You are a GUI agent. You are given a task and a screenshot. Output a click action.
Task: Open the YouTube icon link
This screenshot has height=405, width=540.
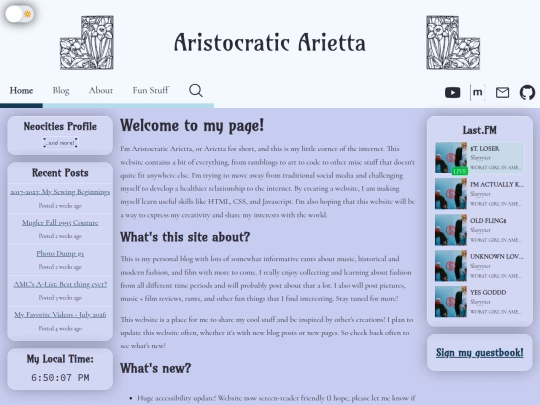453,92
